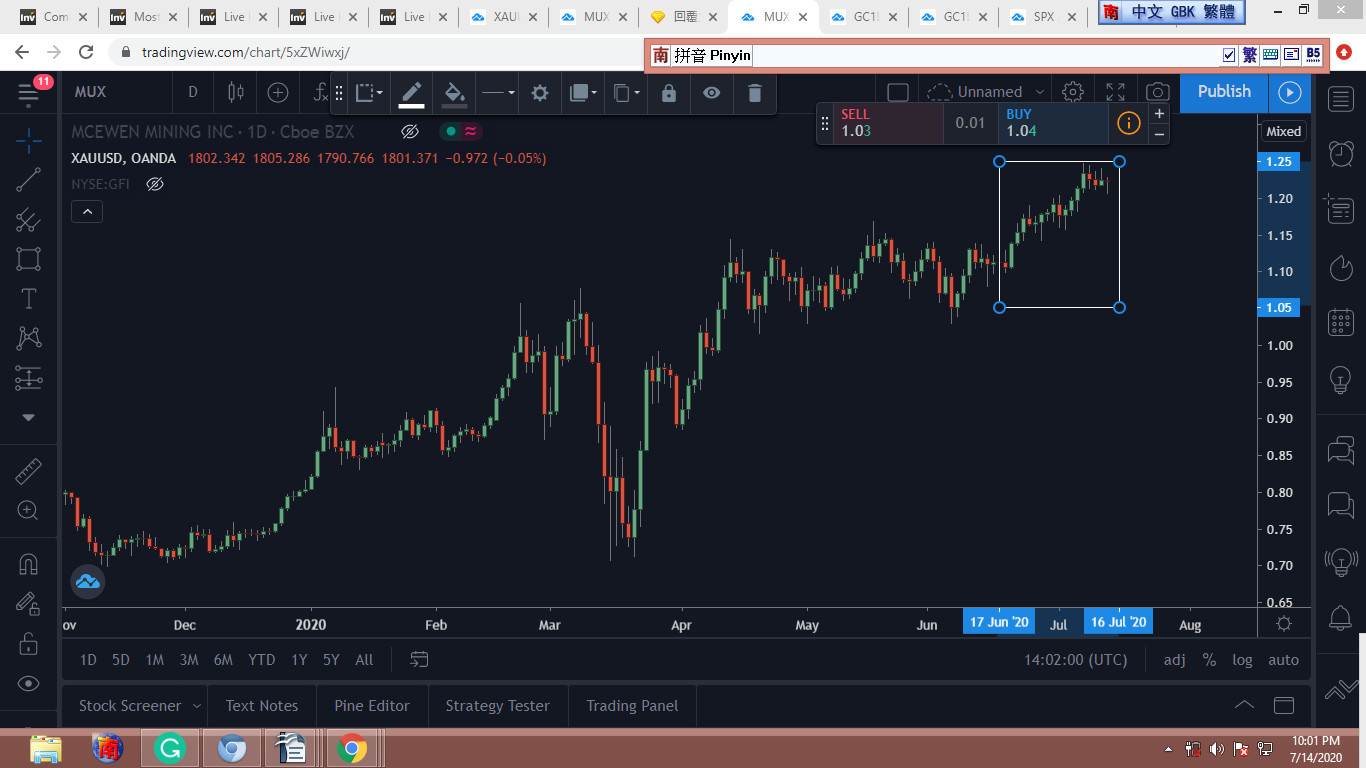The image size is (1366, 768).
Task: Set time range to 3M
Action: [188, 660]
